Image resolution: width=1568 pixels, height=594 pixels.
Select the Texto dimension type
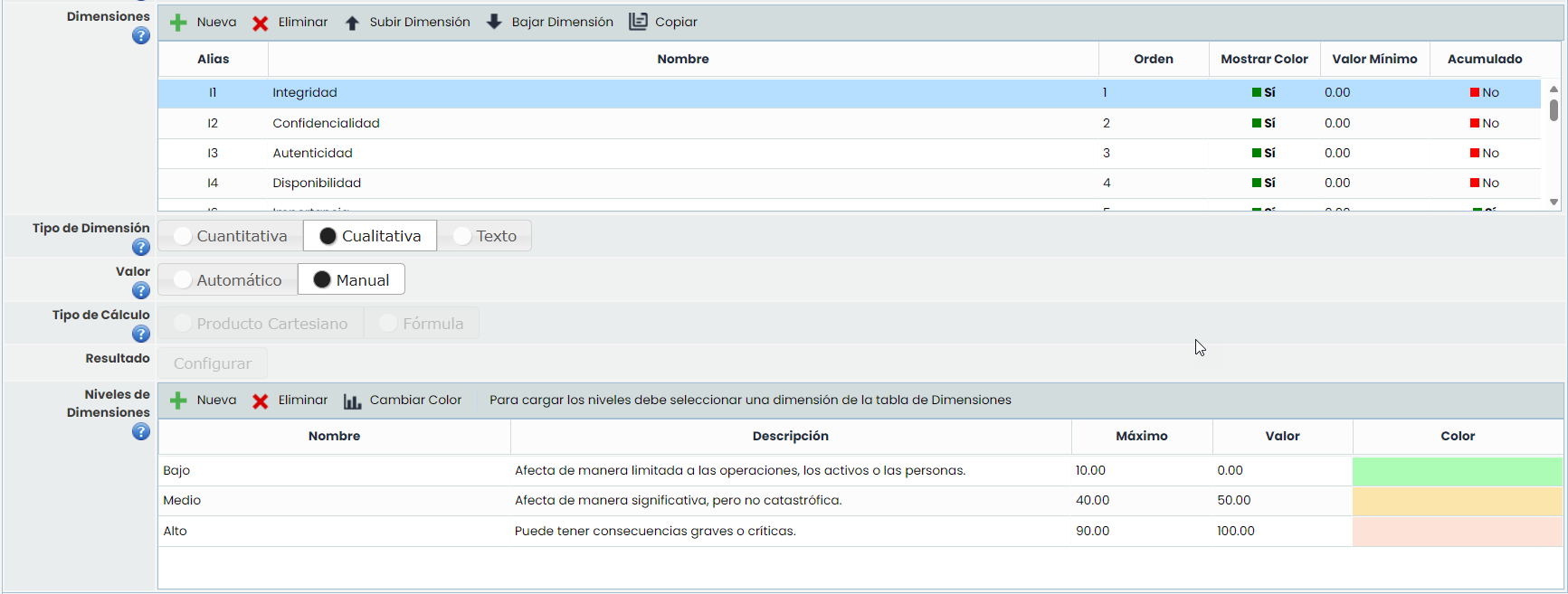coord(485,236)
